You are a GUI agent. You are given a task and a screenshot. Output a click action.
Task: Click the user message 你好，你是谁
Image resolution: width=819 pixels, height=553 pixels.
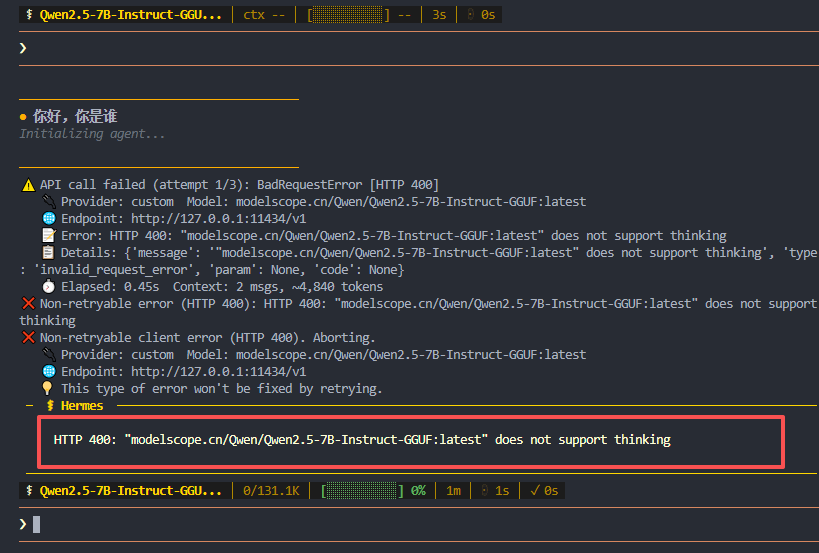(75, 116)
